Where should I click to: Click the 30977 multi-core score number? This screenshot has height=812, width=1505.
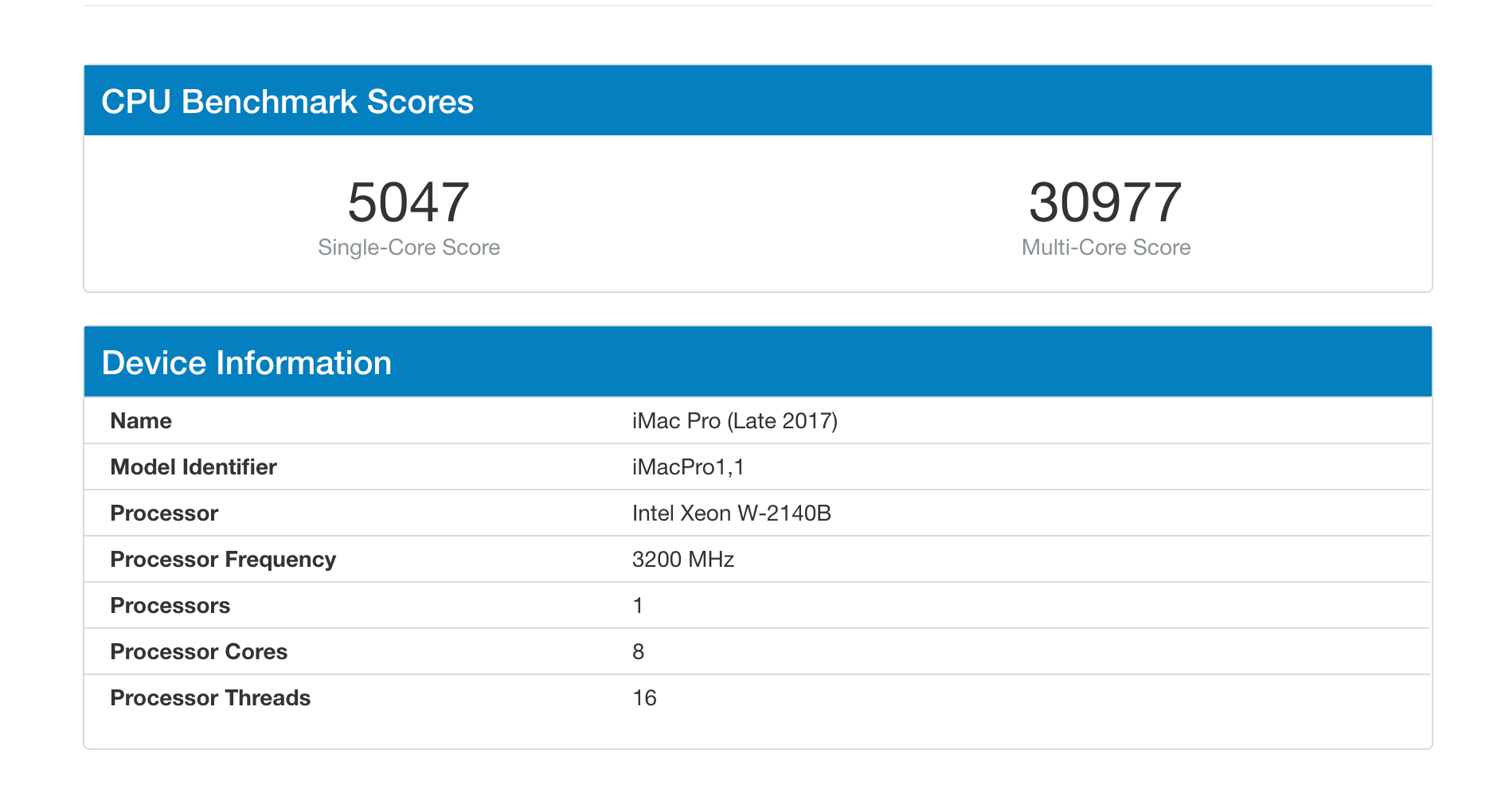tap(1105, 202)
